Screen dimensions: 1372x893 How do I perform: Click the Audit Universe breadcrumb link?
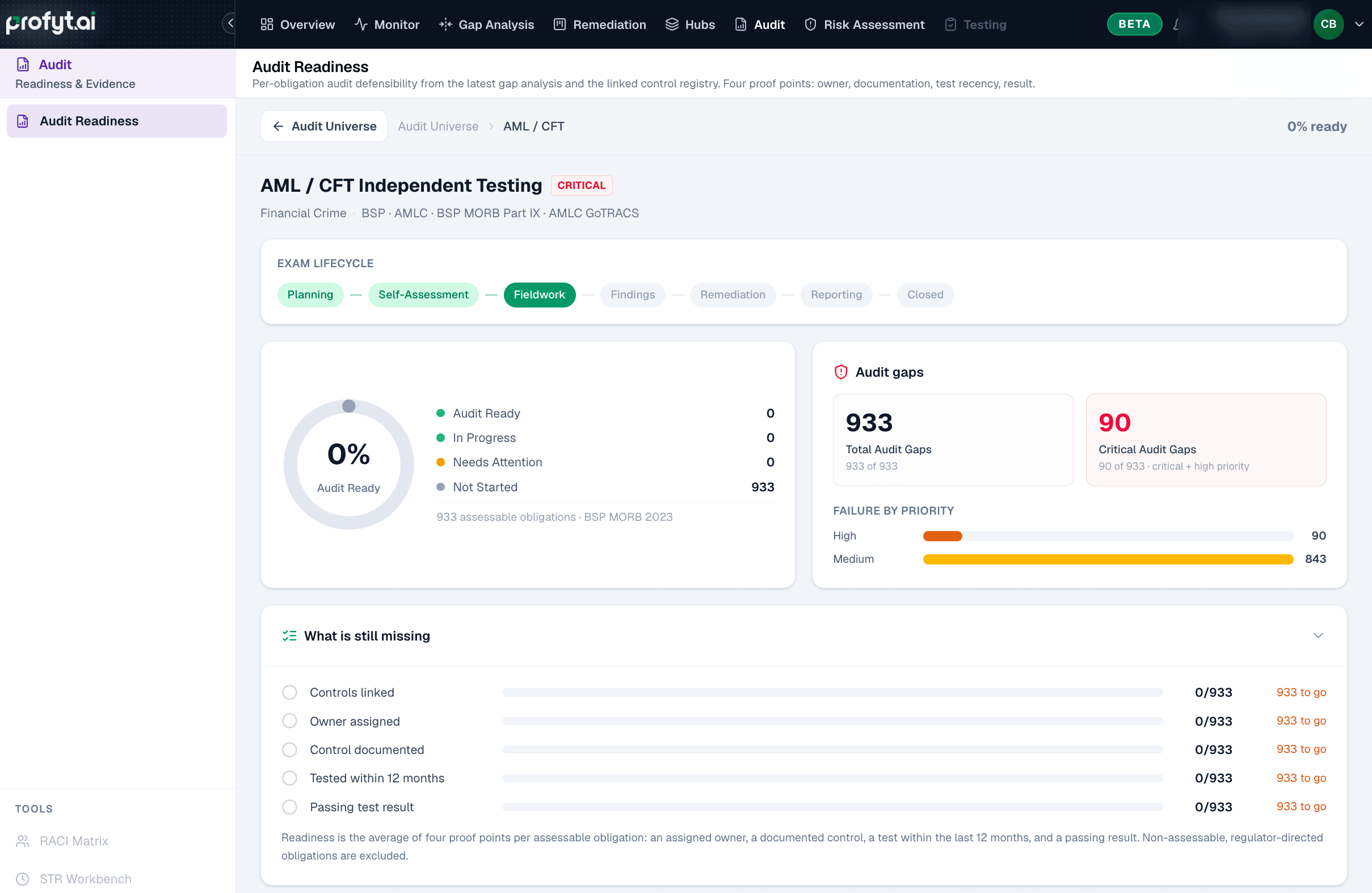pos(437,127)
